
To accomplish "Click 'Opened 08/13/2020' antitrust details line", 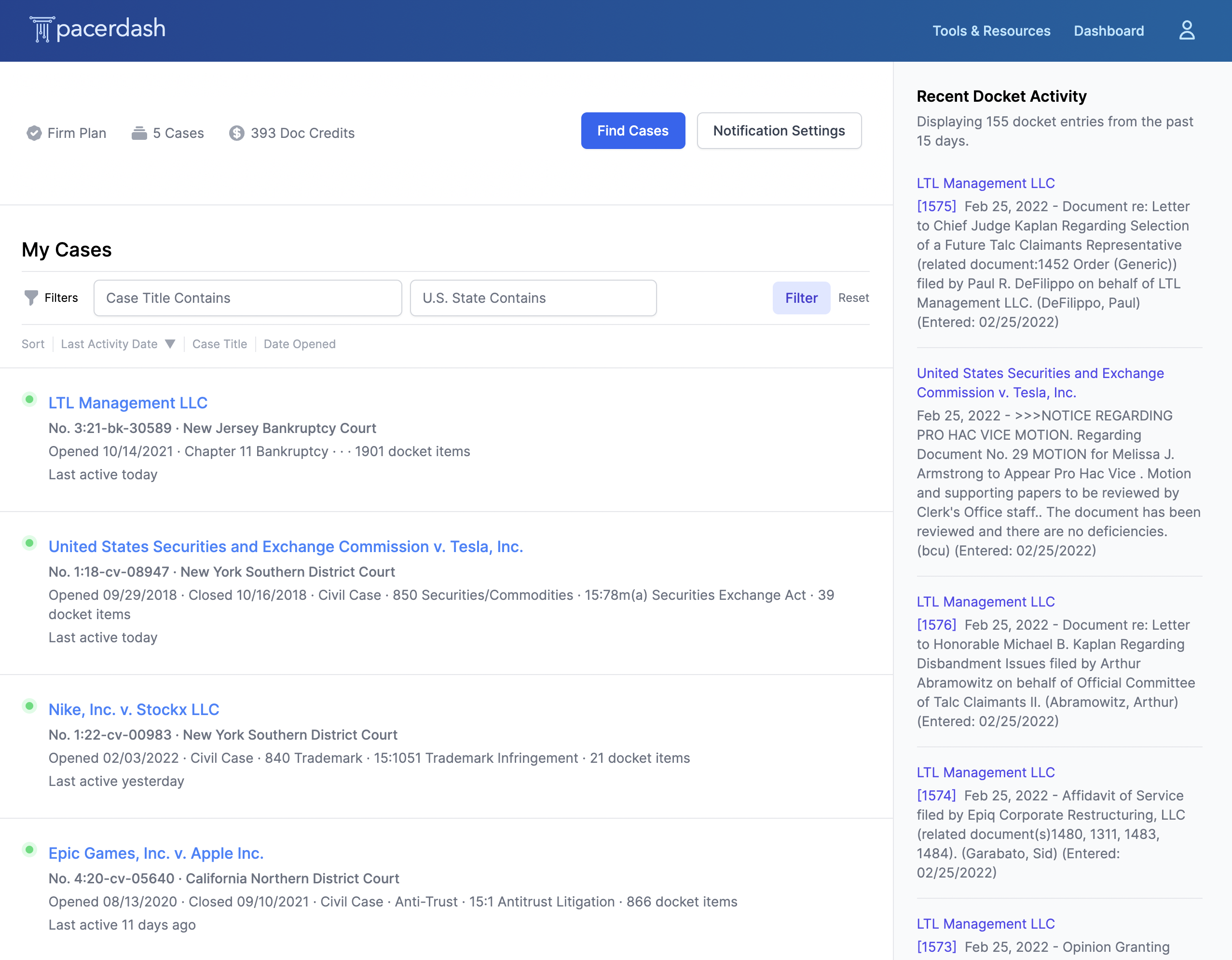I will tap(393, 902).
